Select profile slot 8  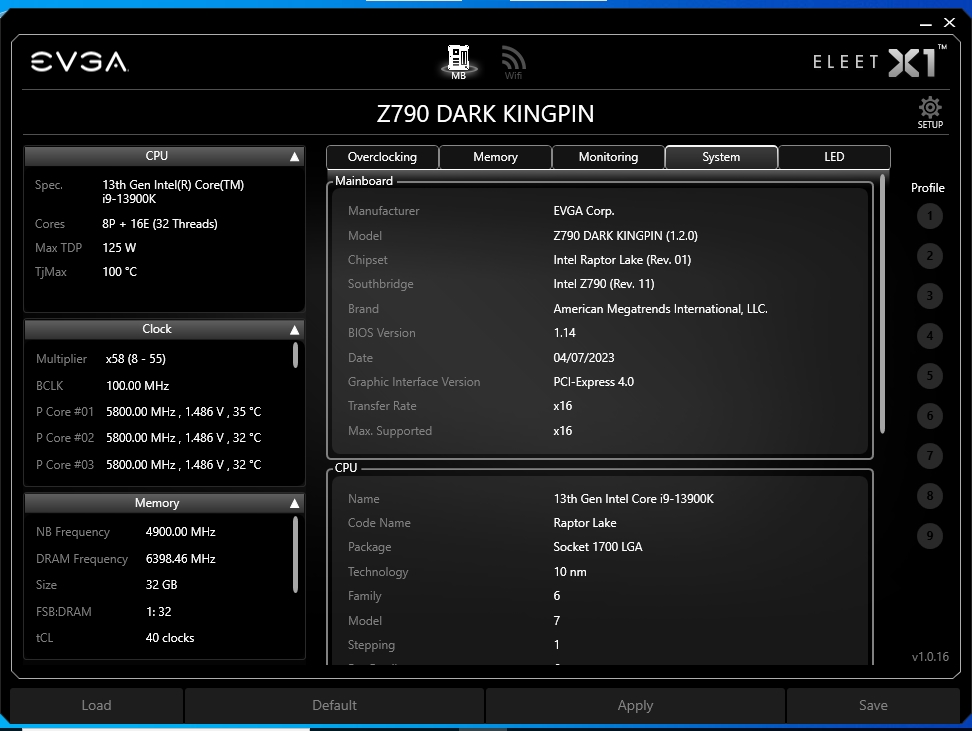(929, 495)
